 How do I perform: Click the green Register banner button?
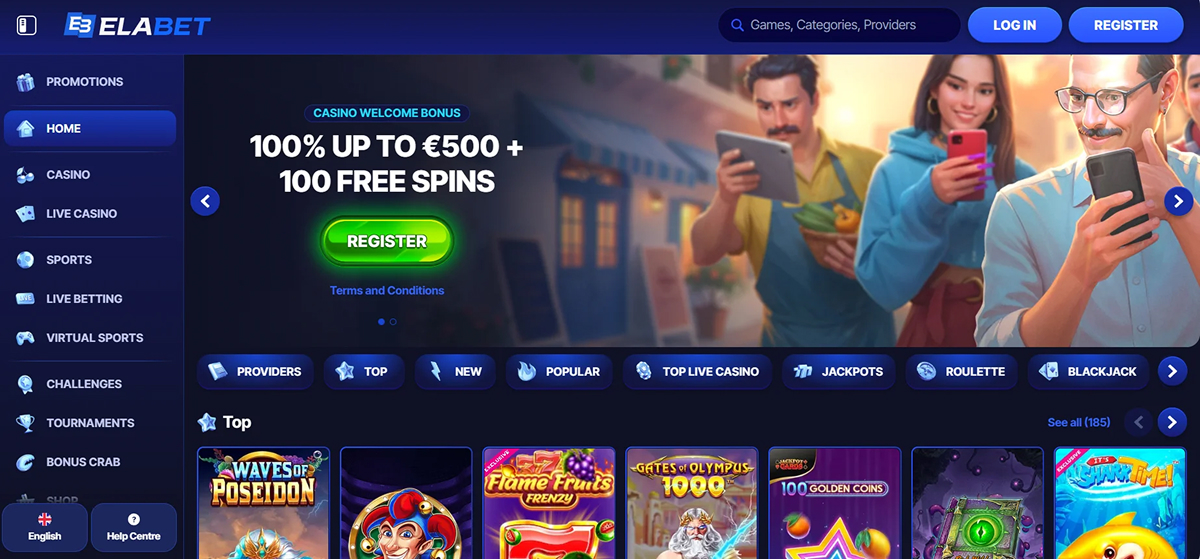(x=387, y=241)
